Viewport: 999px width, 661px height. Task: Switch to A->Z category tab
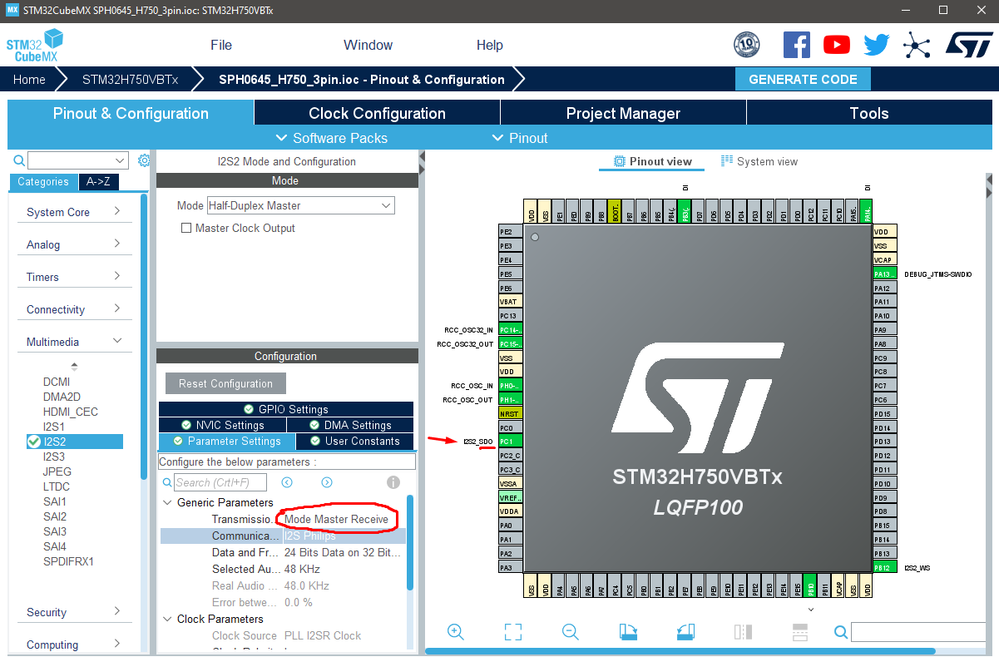(98, 182)
